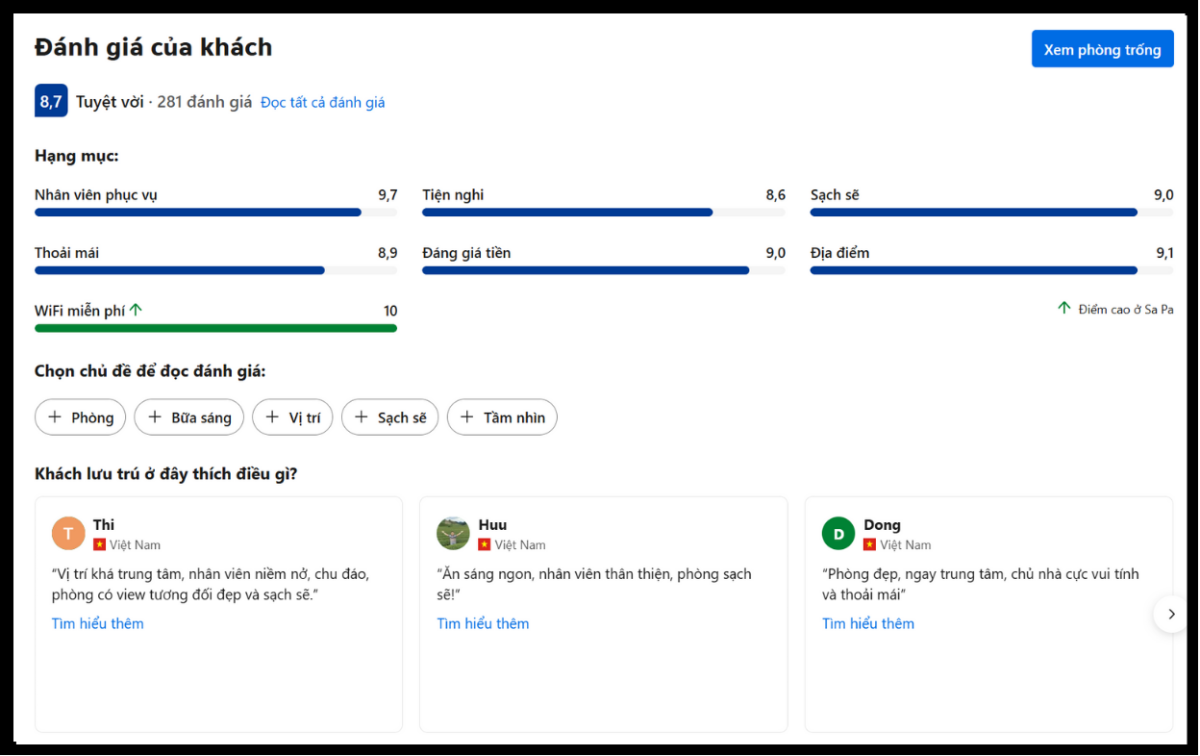Toggle the Phòng topic filter
The height and width of the screenshot is (756, 1200).
[80, 417]
